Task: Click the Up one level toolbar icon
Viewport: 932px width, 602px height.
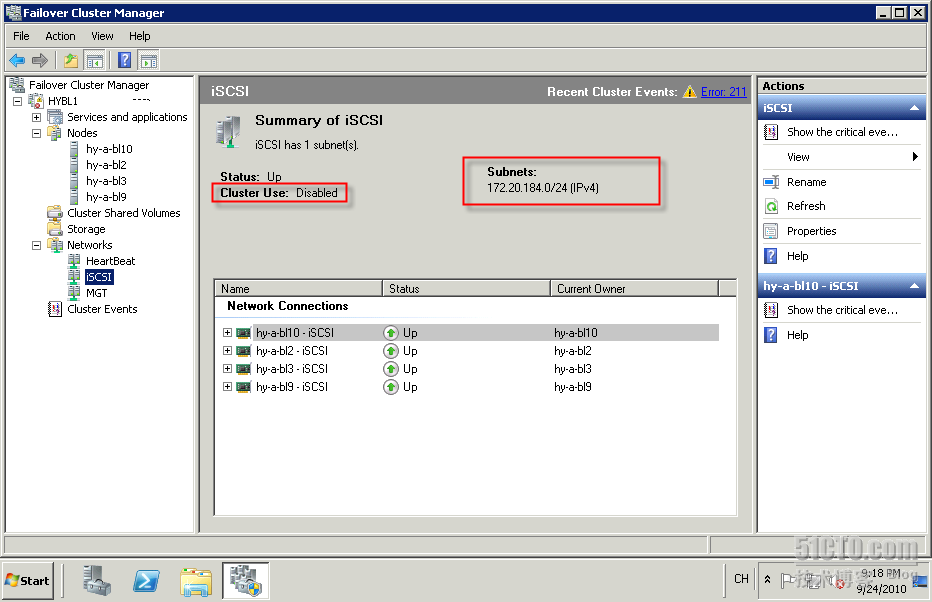Action: pos(71,60)
